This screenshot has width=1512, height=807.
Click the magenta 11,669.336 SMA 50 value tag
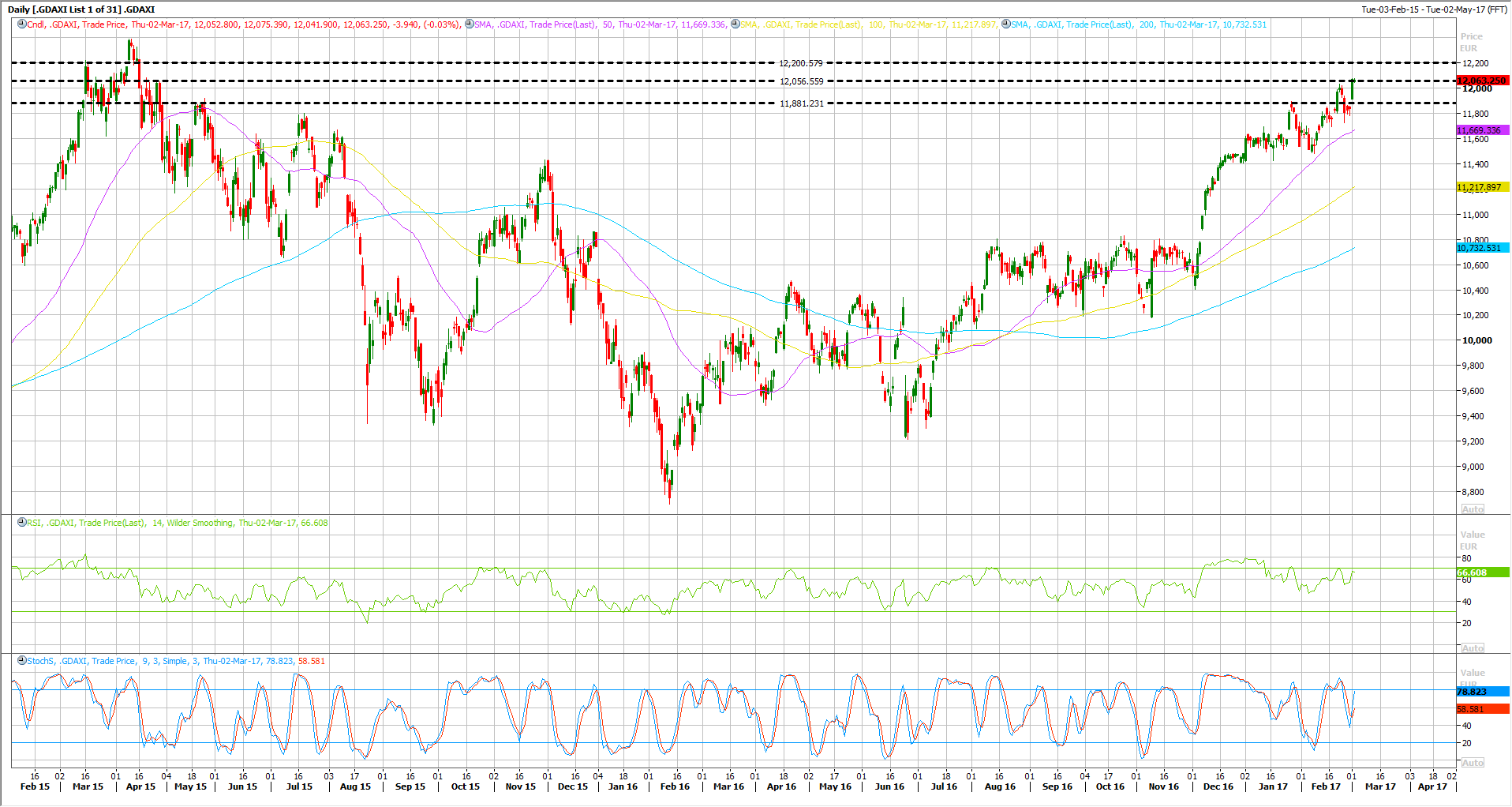click(1481, 130)
